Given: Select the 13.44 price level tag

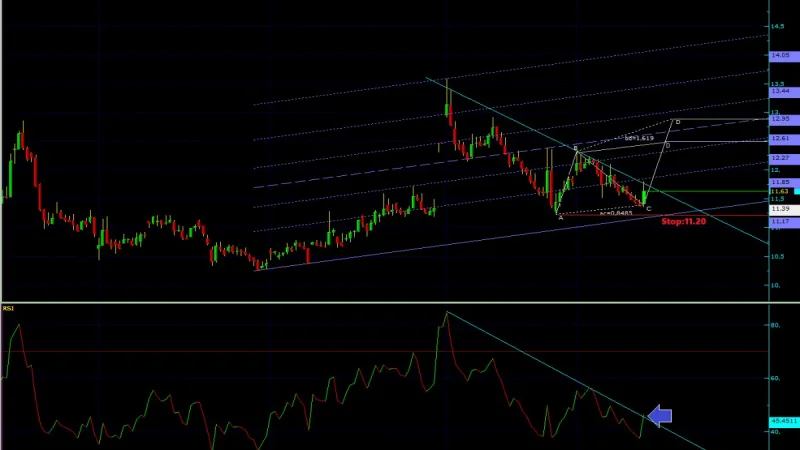Looking at the screenshot, I should pyautogui.click(x=784, y=91).
